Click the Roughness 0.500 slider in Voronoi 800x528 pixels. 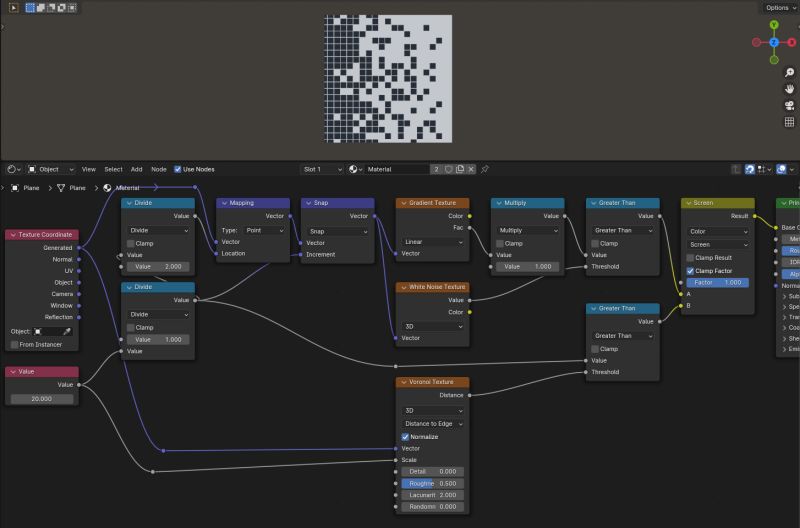[433, 484]
